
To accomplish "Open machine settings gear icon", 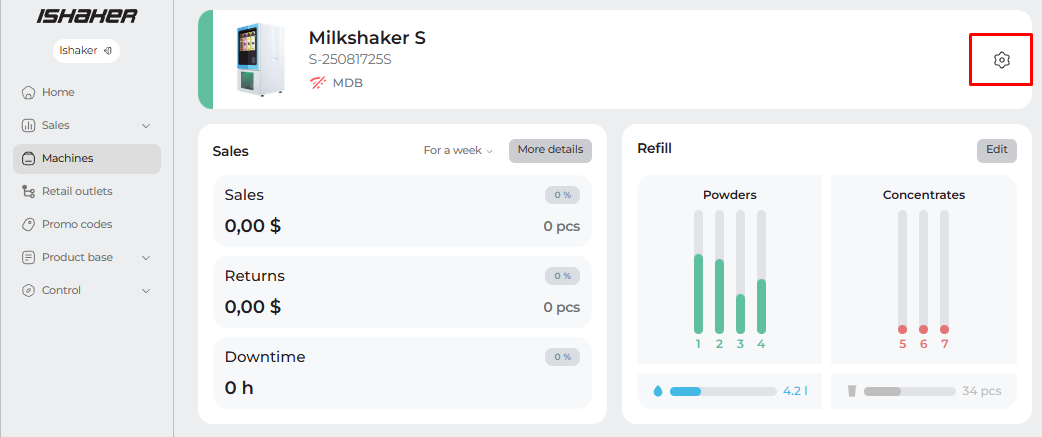I will pos(1002,60).
